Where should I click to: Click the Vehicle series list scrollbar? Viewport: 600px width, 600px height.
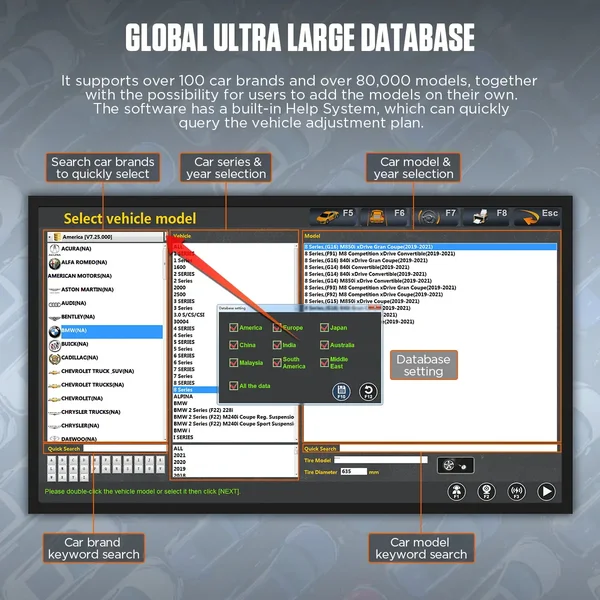click(296, 342)
